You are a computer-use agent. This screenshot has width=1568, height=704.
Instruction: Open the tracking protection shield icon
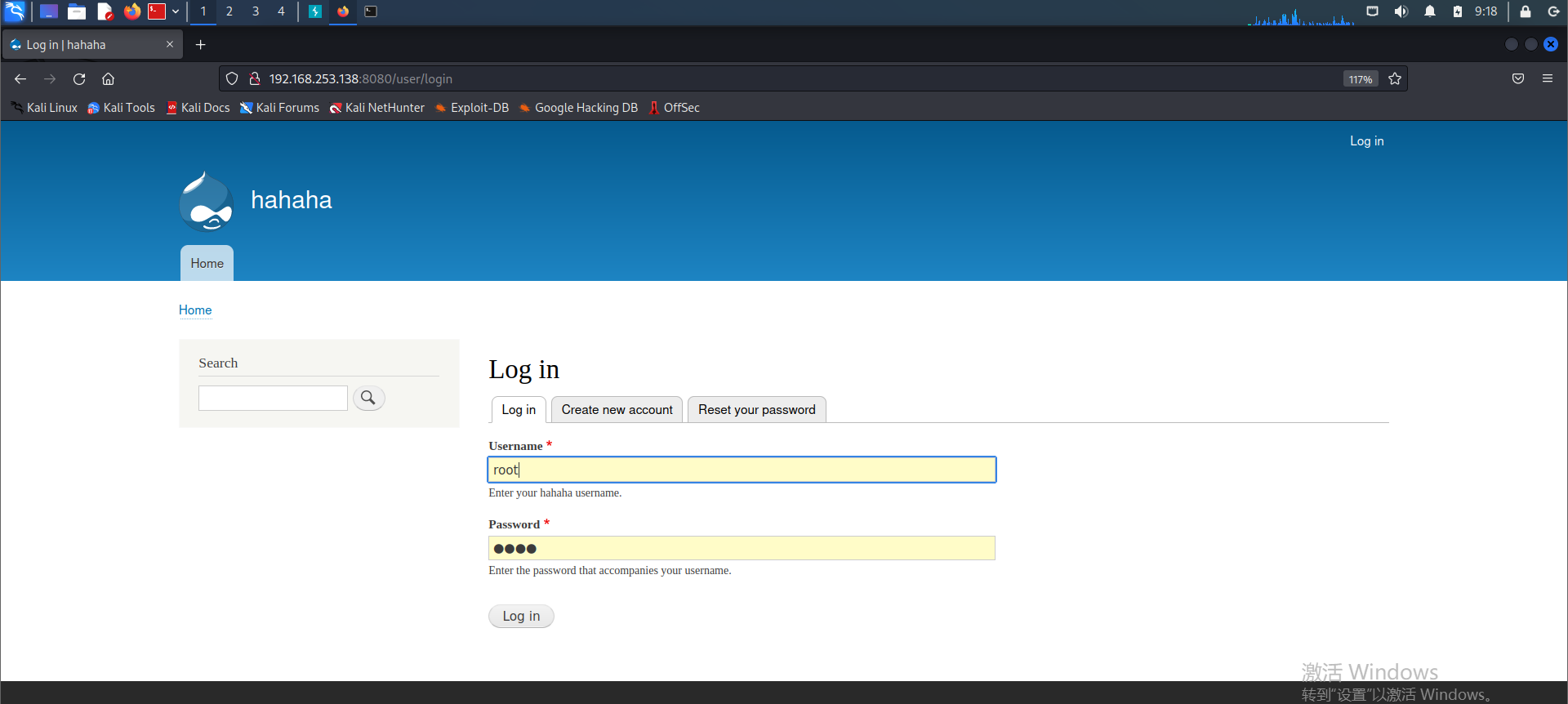point(232,78)
